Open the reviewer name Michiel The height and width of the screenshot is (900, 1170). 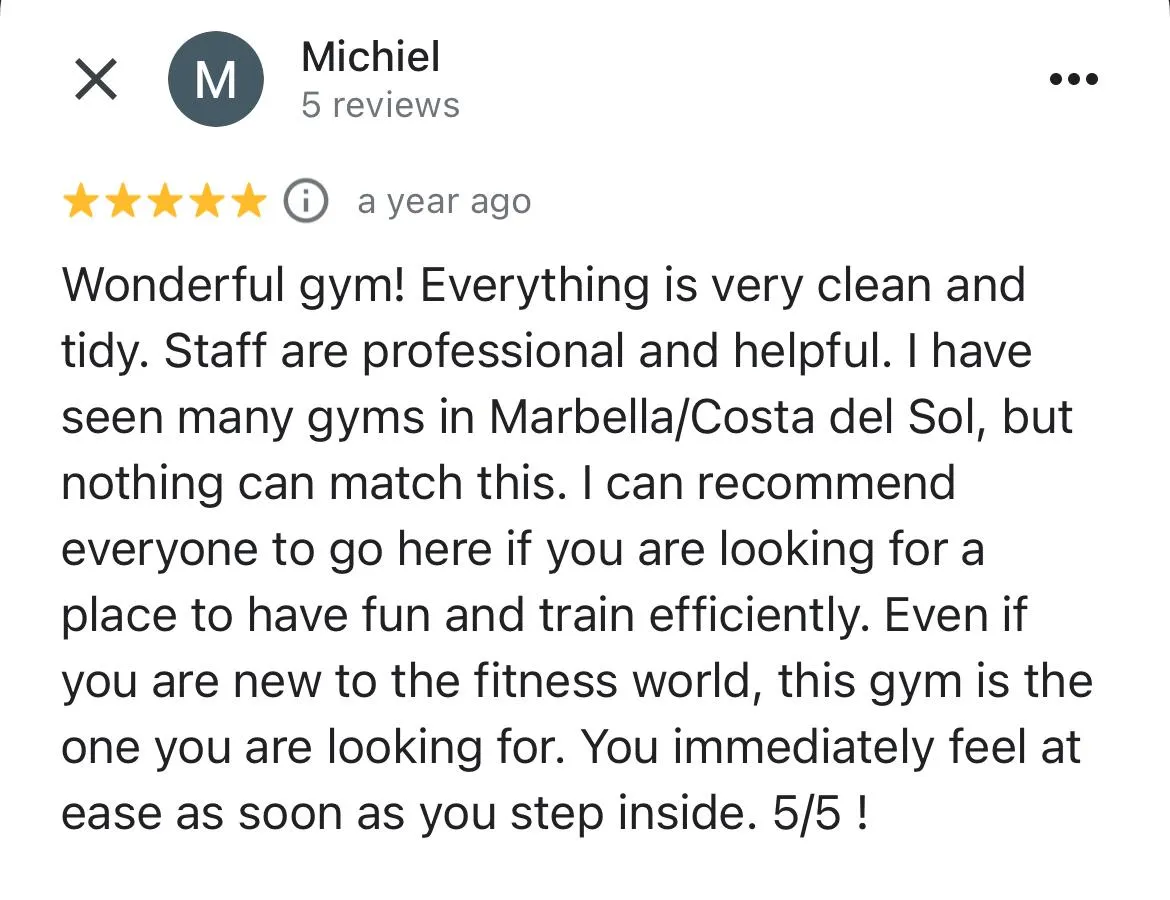[x=371, y=57]
